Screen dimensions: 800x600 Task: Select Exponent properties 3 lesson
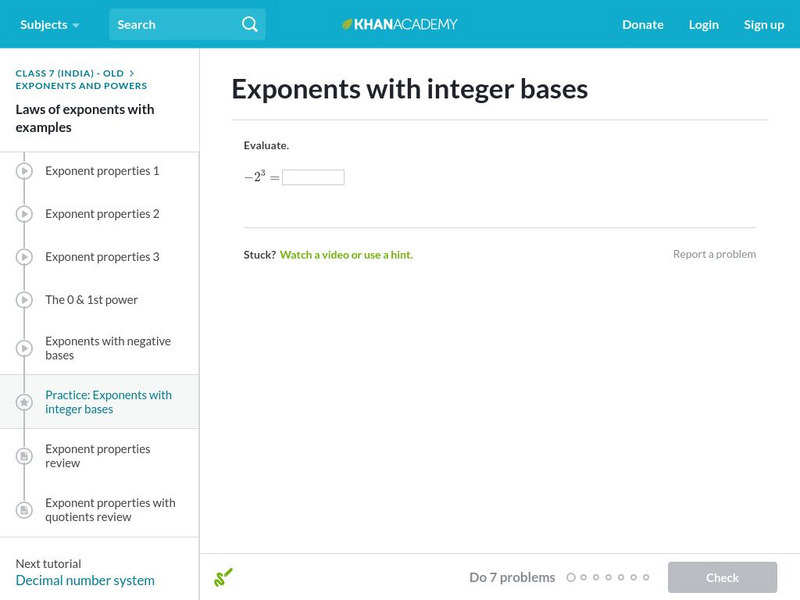(x=102, y=257)
